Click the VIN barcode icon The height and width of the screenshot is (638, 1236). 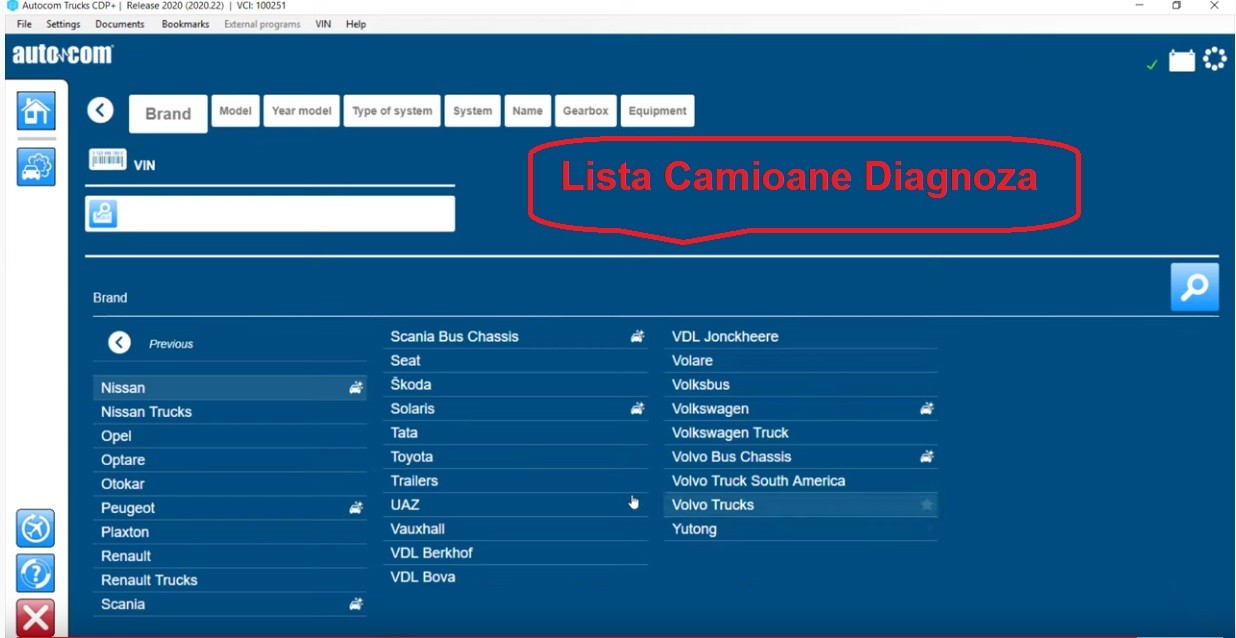(x=108, y=161)
